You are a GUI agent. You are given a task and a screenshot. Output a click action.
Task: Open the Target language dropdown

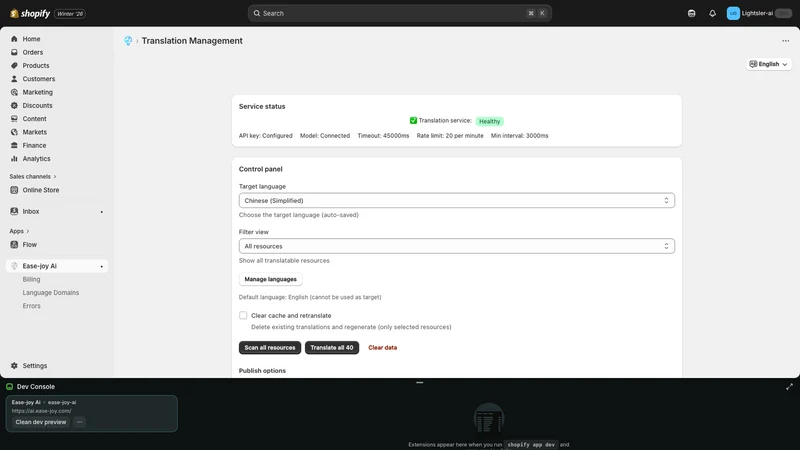[x=457, y=201]
